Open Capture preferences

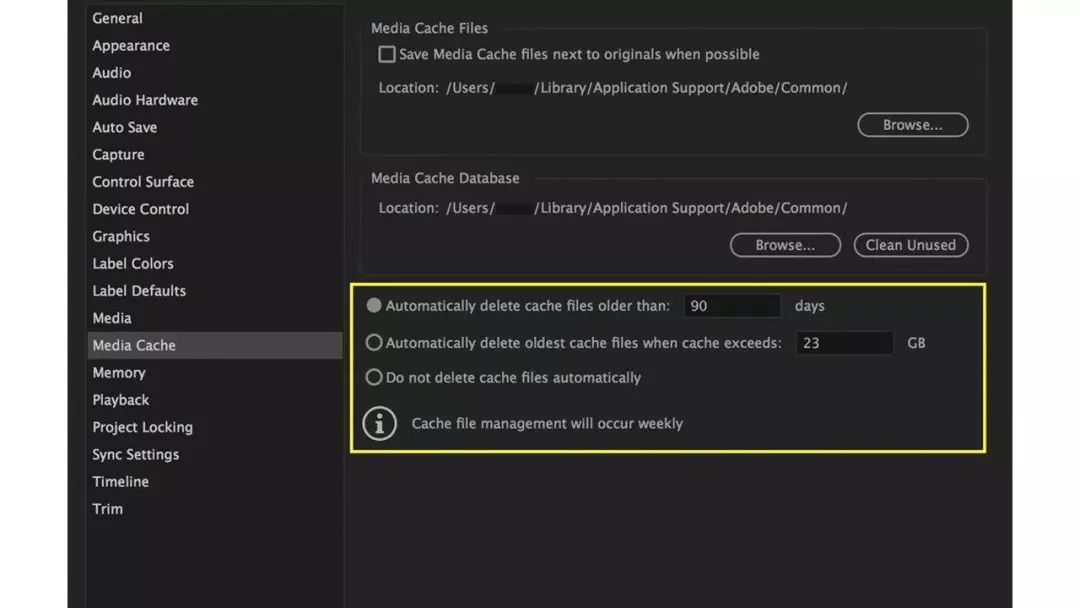point(118,155)
